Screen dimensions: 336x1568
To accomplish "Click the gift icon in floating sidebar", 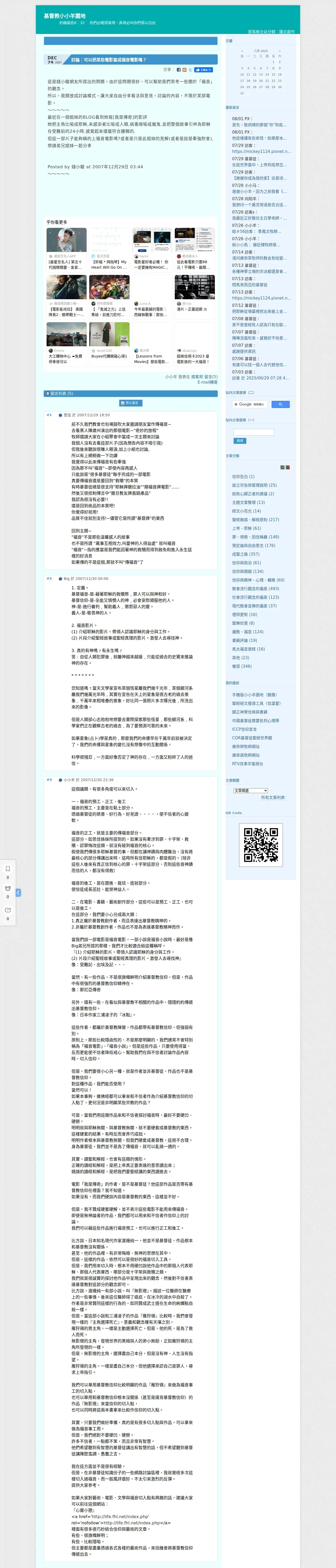I will click(x=8, y=889).
